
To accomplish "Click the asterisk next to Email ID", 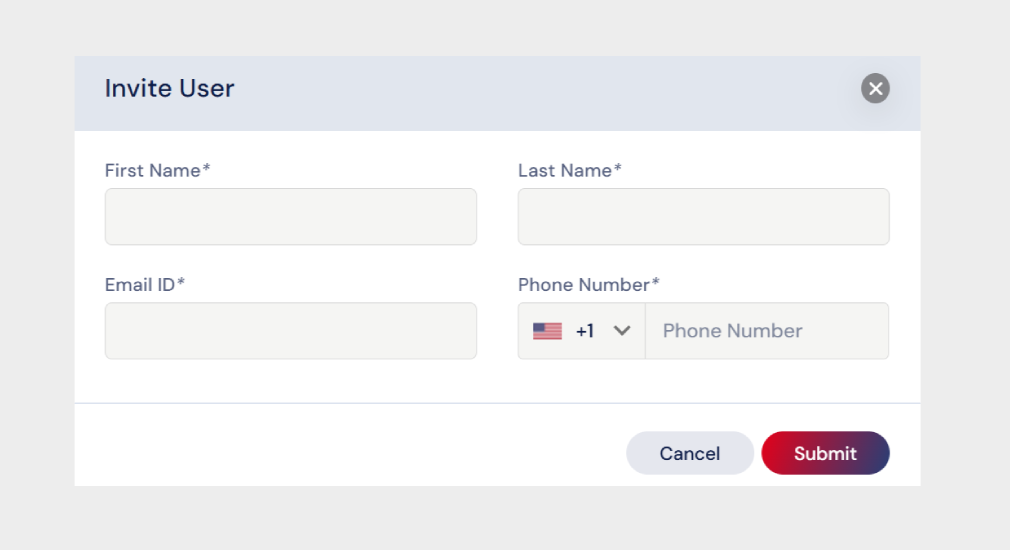I will (x=181, y=284).
